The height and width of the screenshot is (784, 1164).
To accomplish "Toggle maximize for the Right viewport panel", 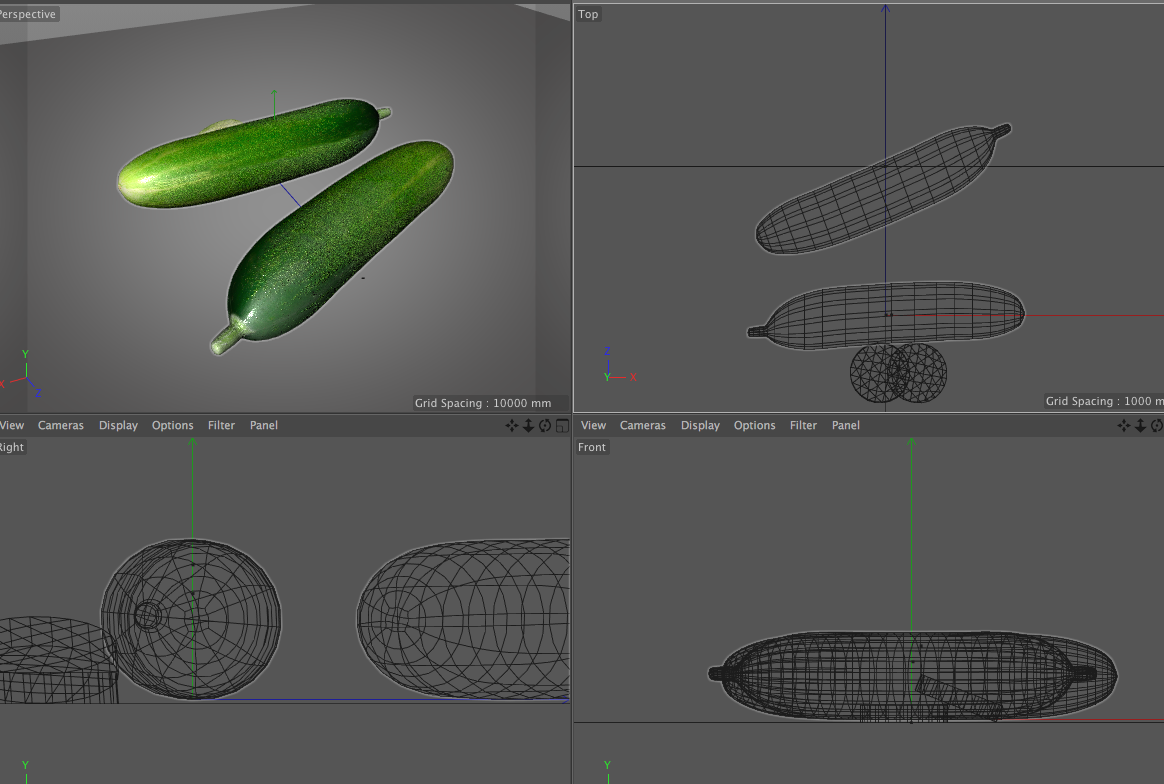I will 562,426.
